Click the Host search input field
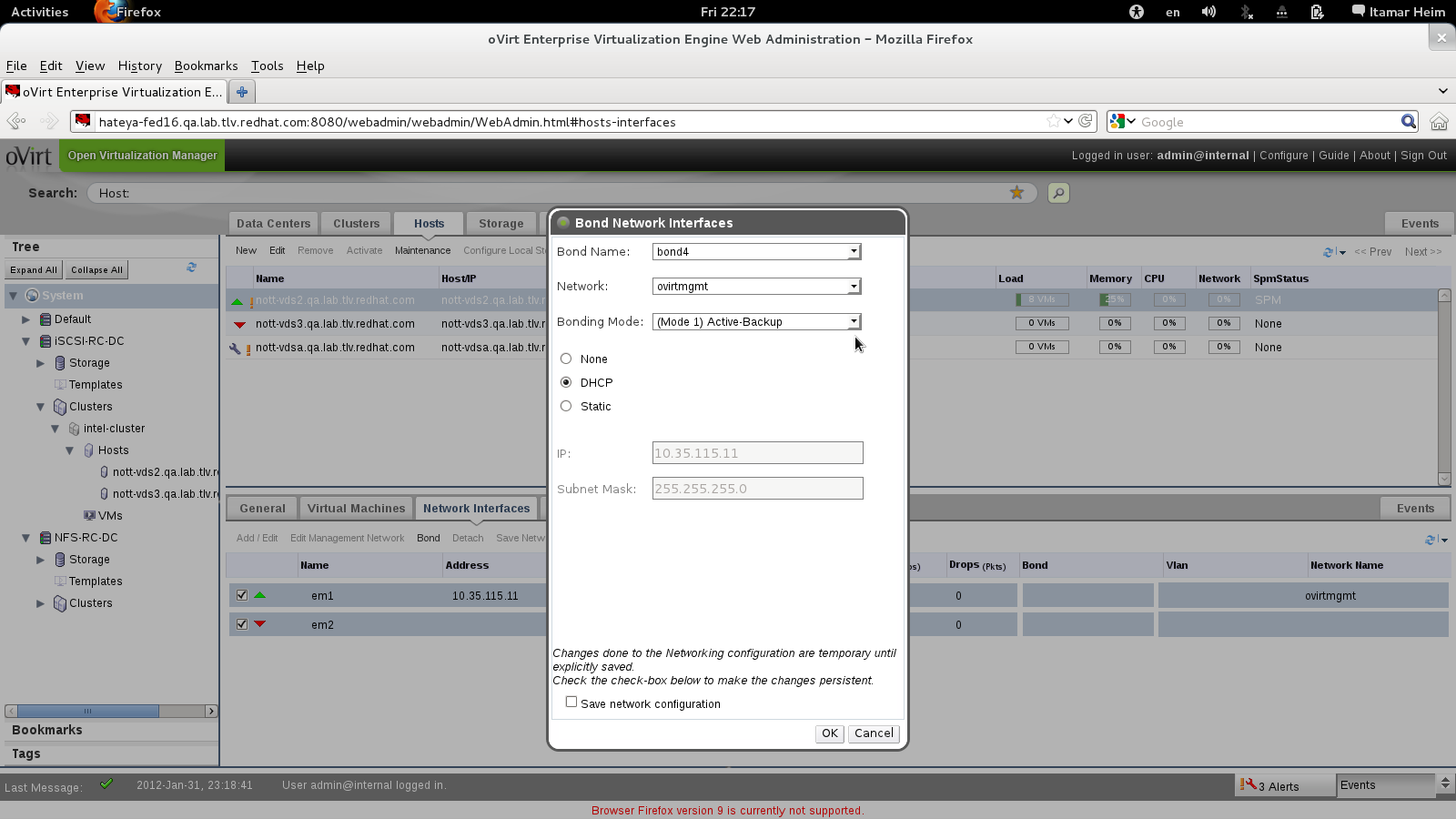This screenshot has width=1456, height=819. coord(561,193)
